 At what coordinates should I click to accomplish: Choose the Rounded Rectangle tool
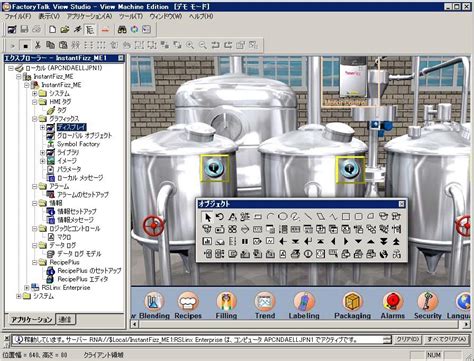[359, 217]
